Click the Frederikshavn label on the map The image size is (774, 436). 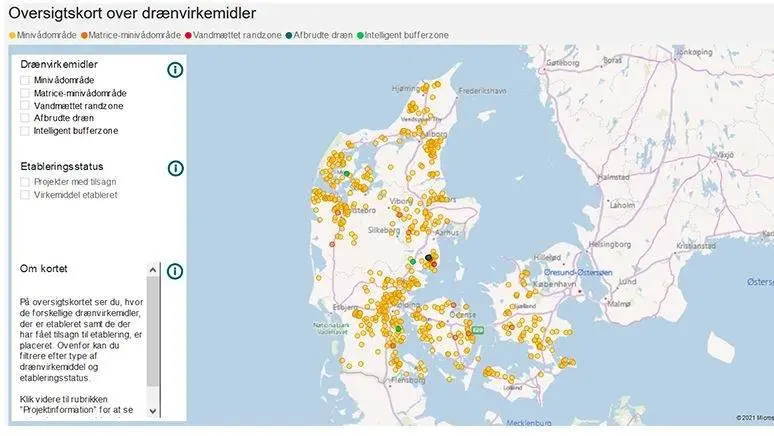click(x=482, y=91)
